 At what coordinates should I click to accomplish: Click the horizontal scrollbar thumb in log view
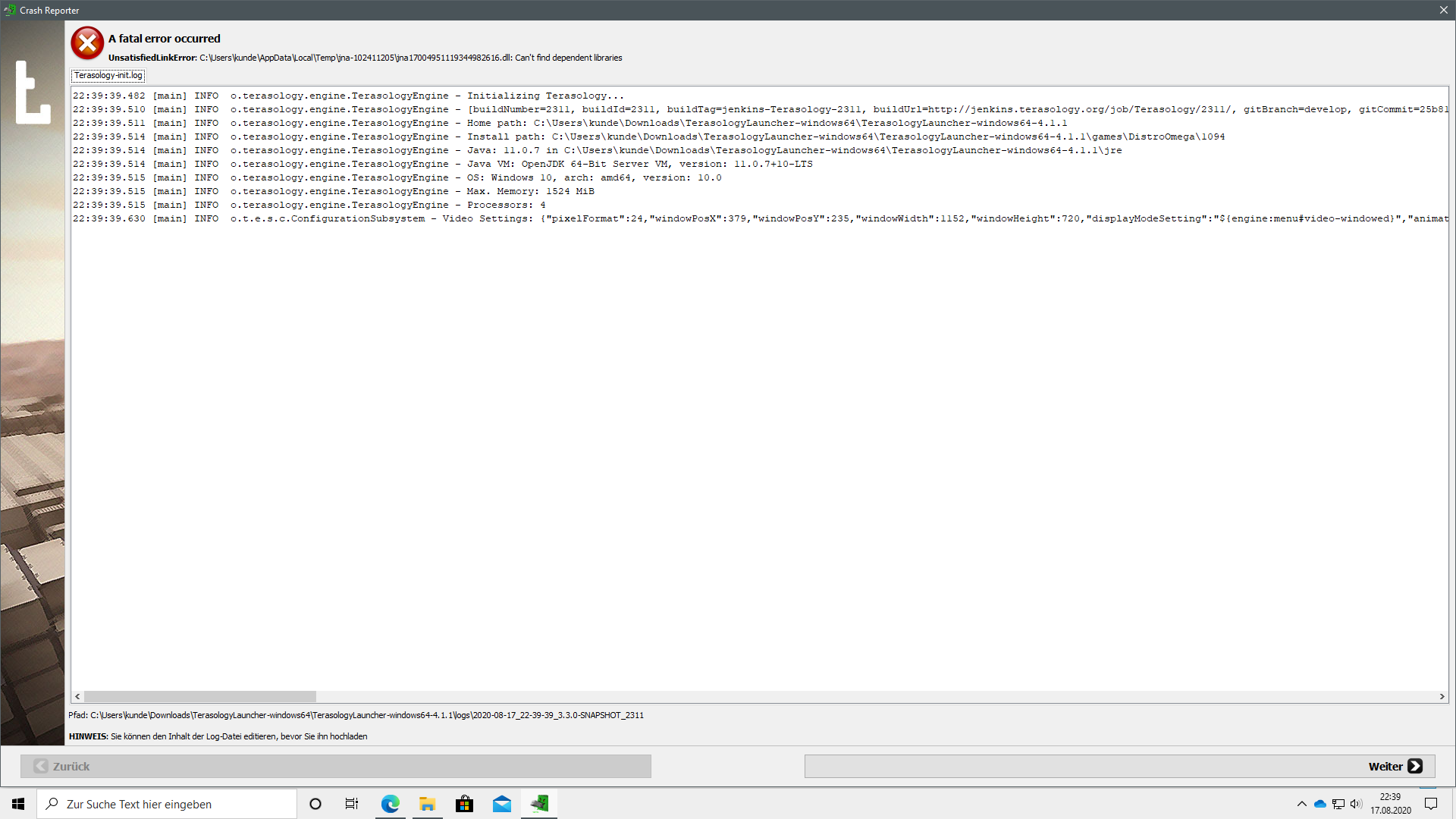pos(200,696)
